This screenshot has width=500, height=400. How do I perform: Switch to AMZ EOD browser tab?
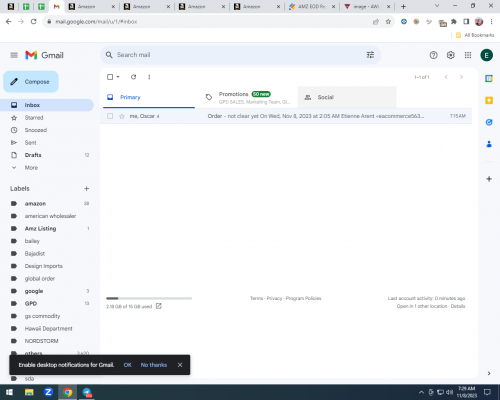312,6
